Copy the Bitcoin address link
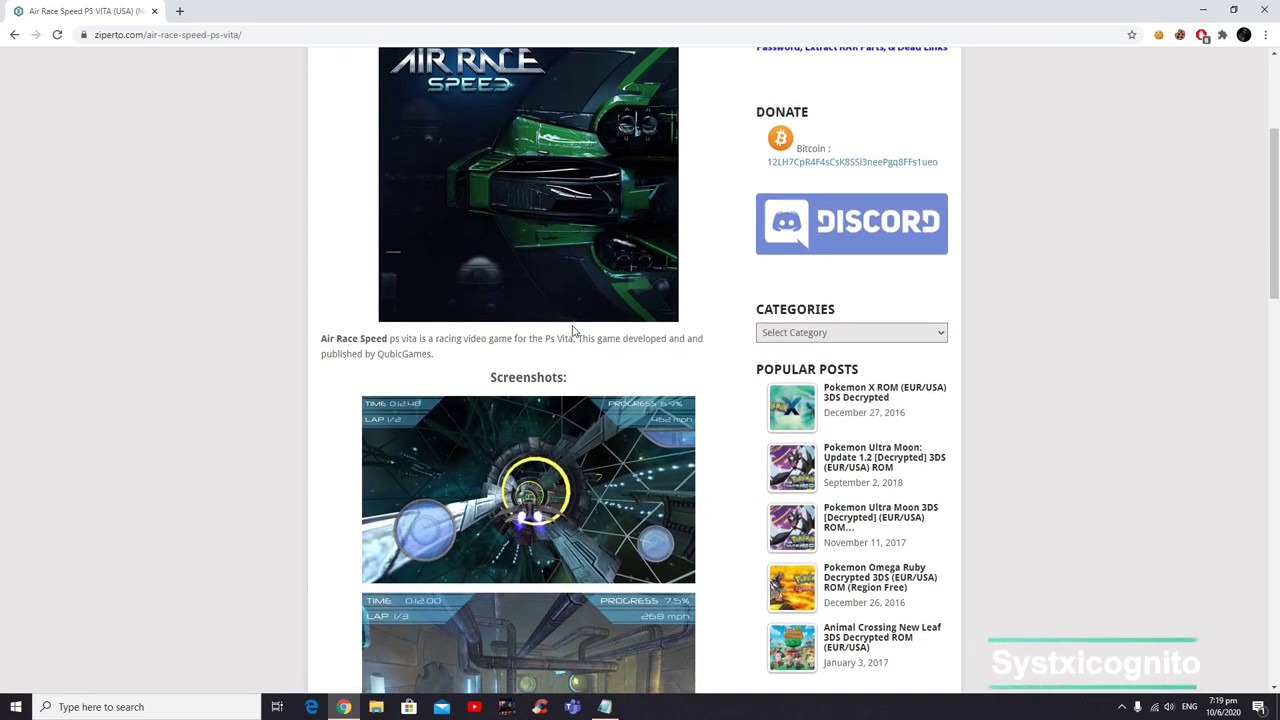 pyautogui.click(x=852, y=162)
